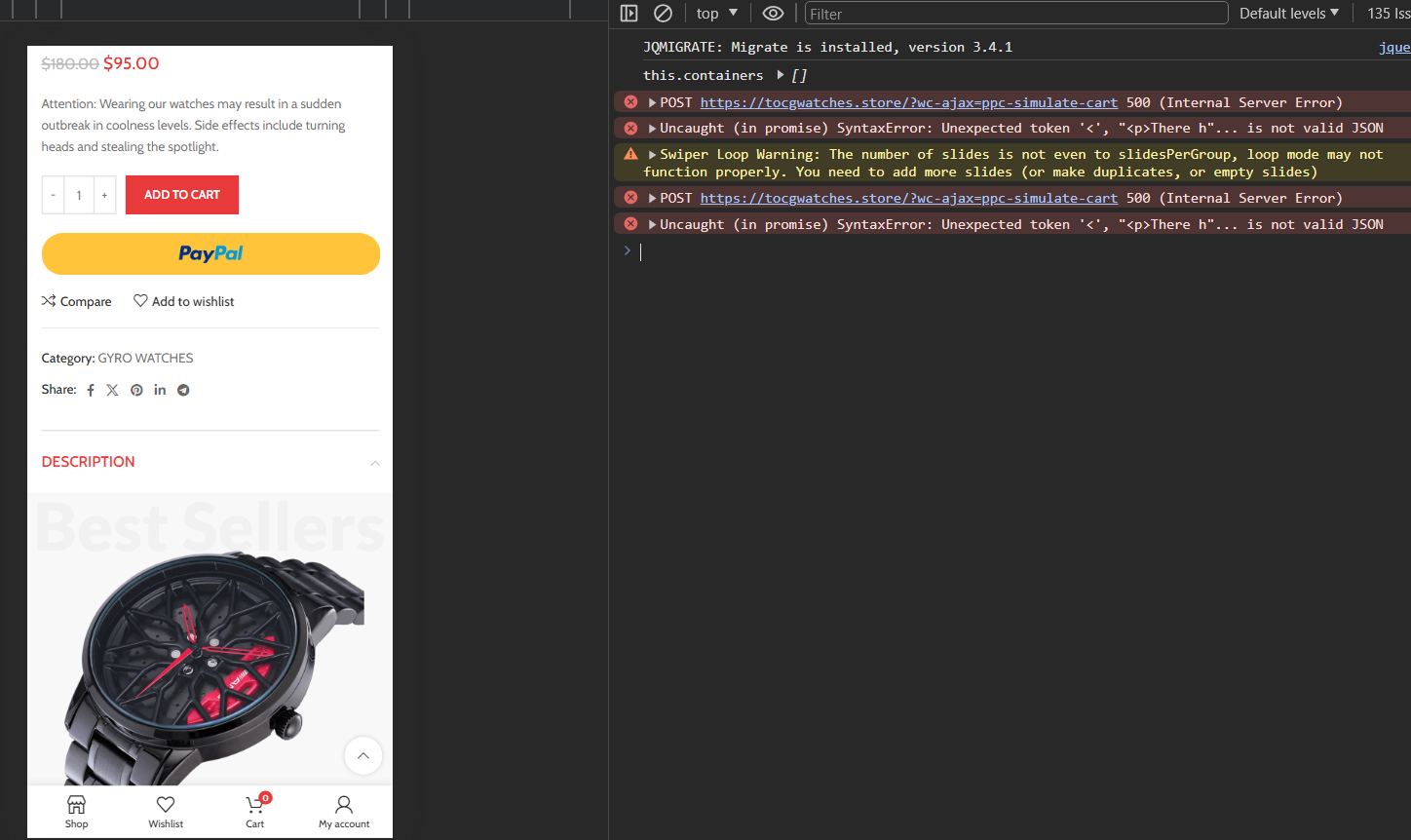Pay with the yellow PayPal button
This screenshot has height=840, width=1411.
tap(210, 253)
